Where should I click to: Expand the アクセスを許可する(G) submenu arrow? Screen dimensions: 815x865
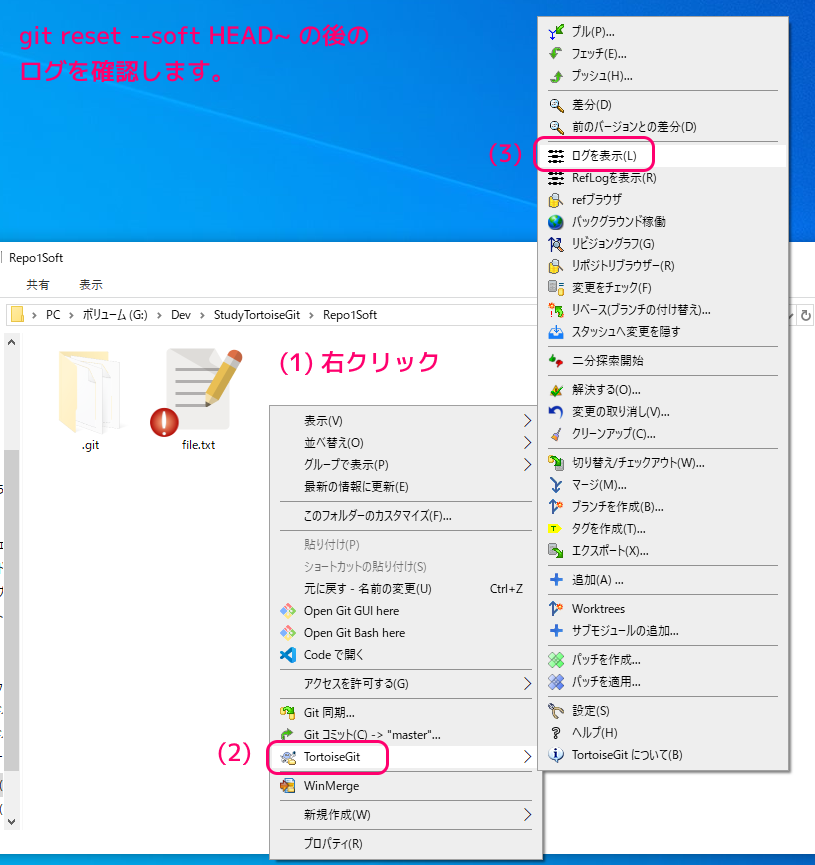[x=528, y=684]
